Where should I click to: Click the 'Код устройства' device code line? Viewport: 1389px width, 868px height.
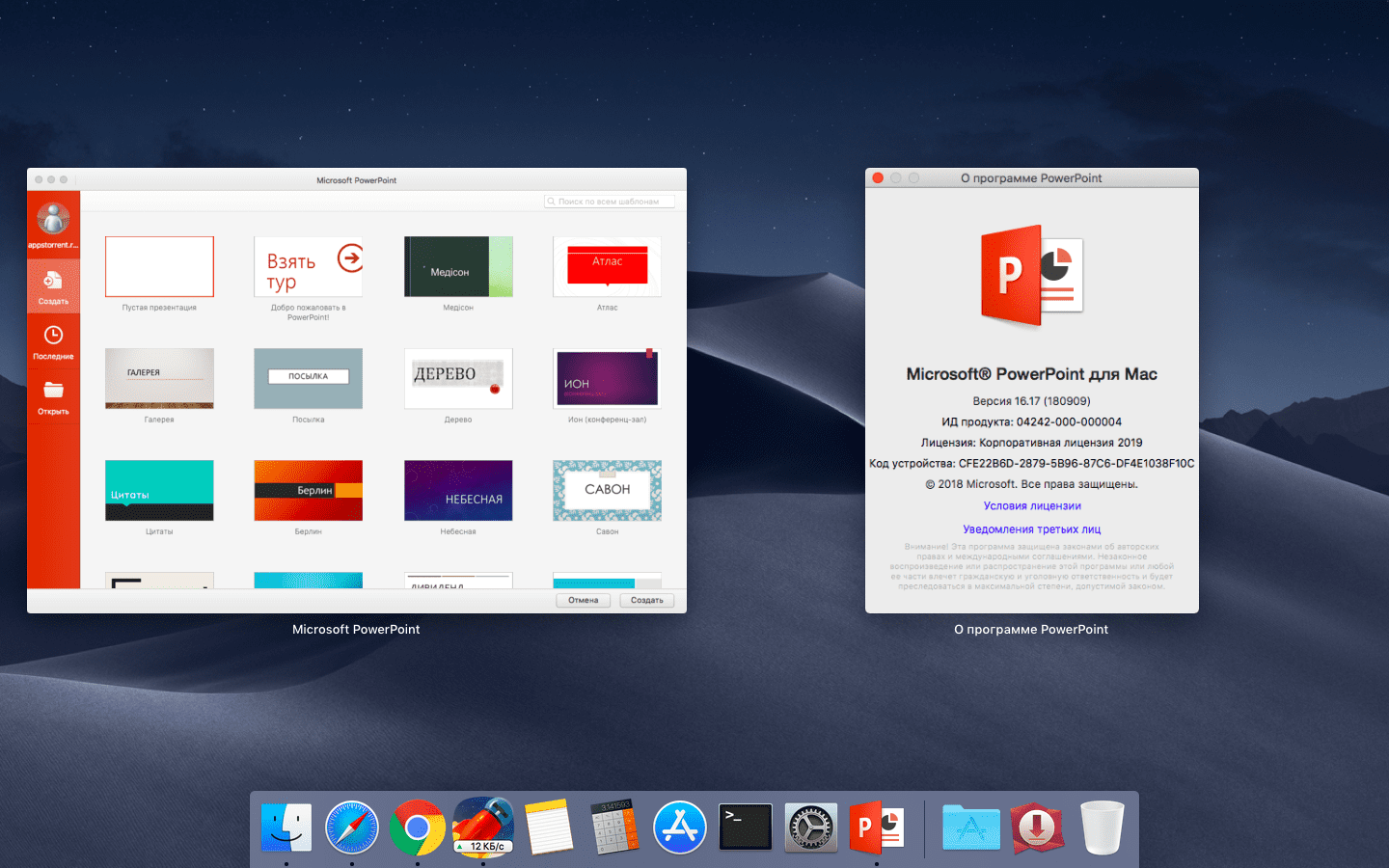pyautogui.click(x=1032, y=463)
